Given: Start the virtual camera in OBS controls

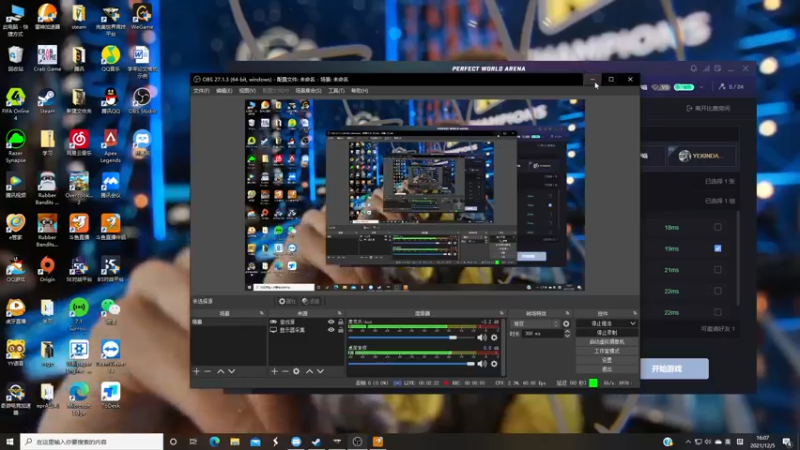Looking at the screenshot, I should 607,342.
